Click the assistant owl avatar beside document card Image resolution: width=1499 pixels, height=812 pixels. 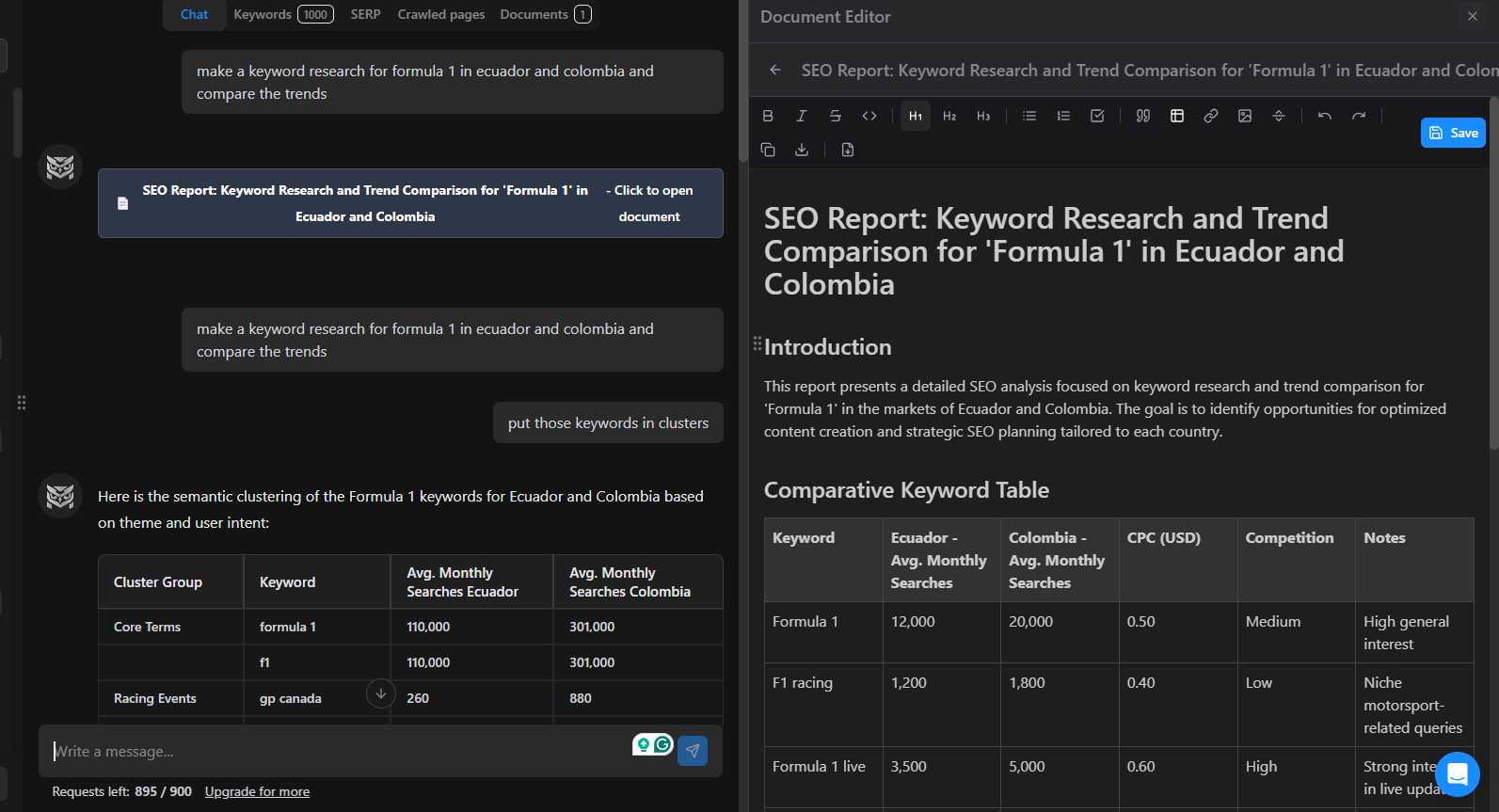coord(60,167)
